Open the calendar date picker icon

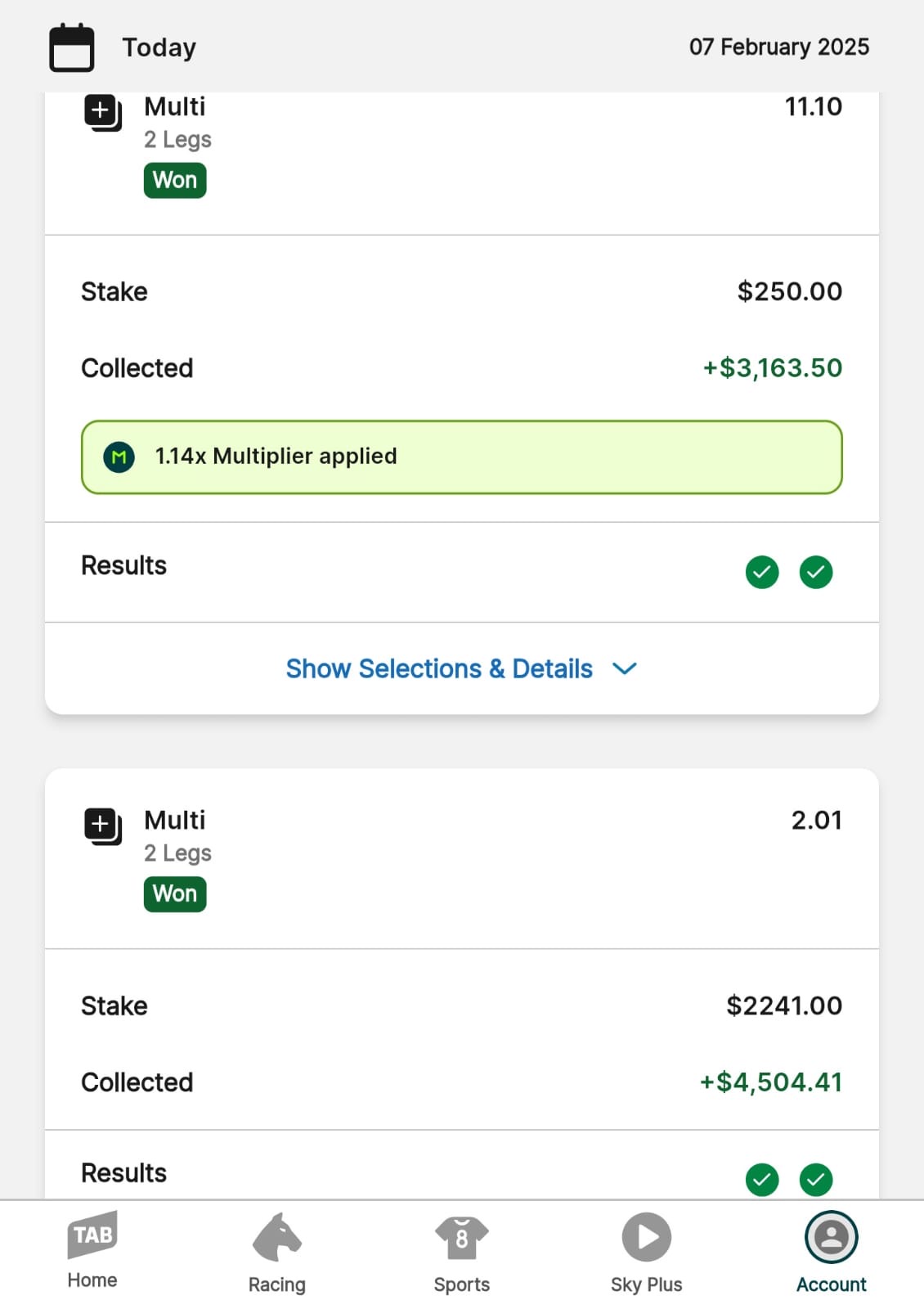tap(72, 48)
